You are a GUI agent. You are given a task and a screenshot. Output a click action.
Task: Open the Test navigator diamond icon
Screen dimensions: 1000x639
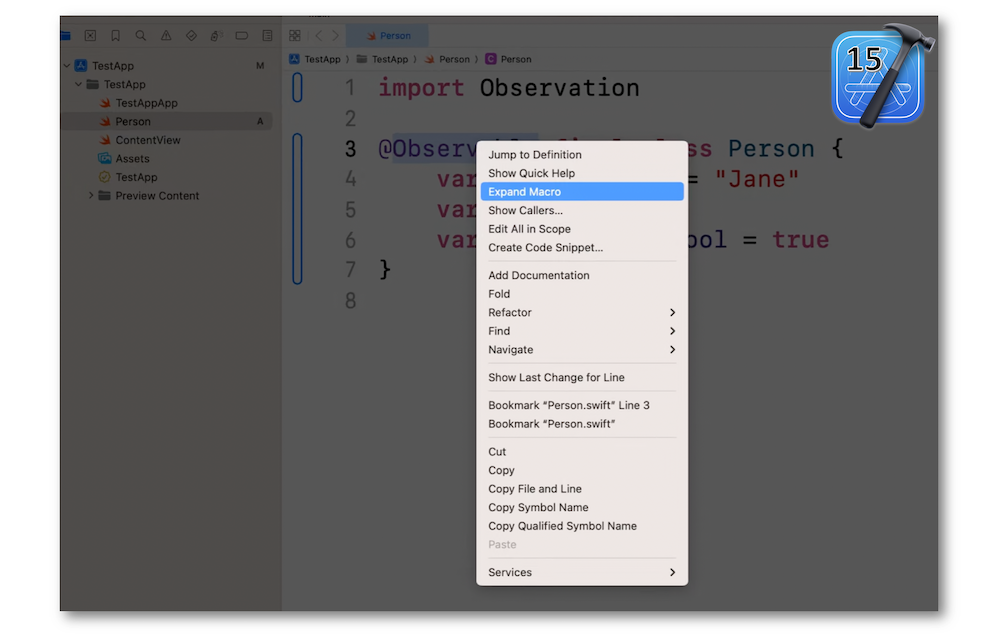(x=191, y=36)
